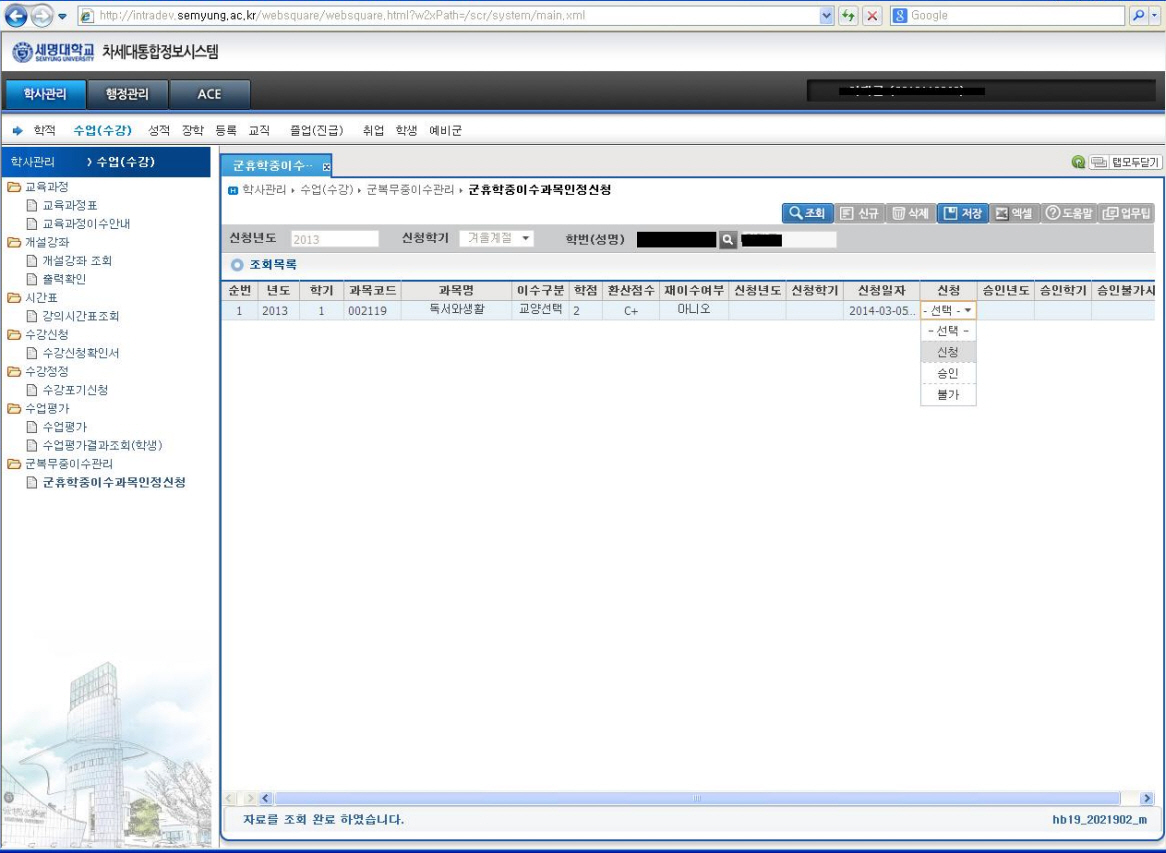Image resolution: width=1166 pixels, height=853 pixels.
Task: Open 출력확인 in the sidebar tree
Action: click(65, 280)
